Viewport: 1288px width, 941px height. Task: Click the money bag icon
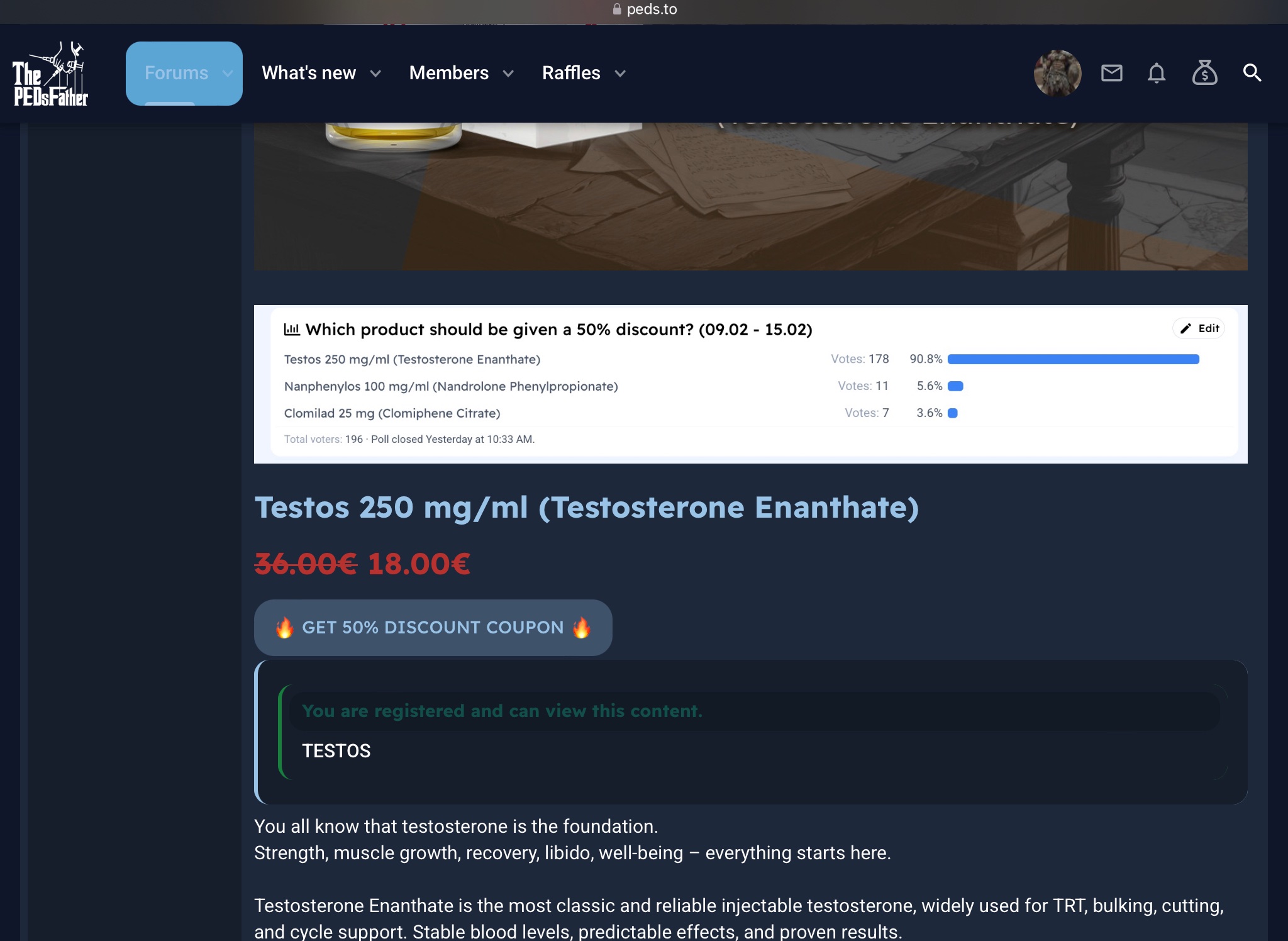click(1204, 74)
